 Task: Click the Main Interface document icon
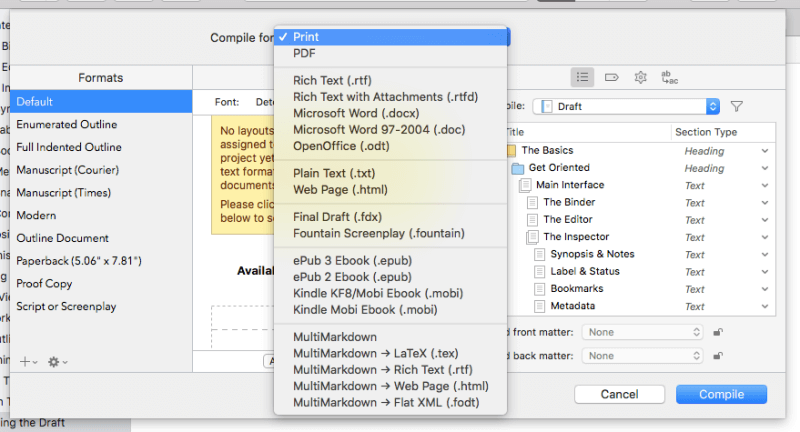click(524, 185)
